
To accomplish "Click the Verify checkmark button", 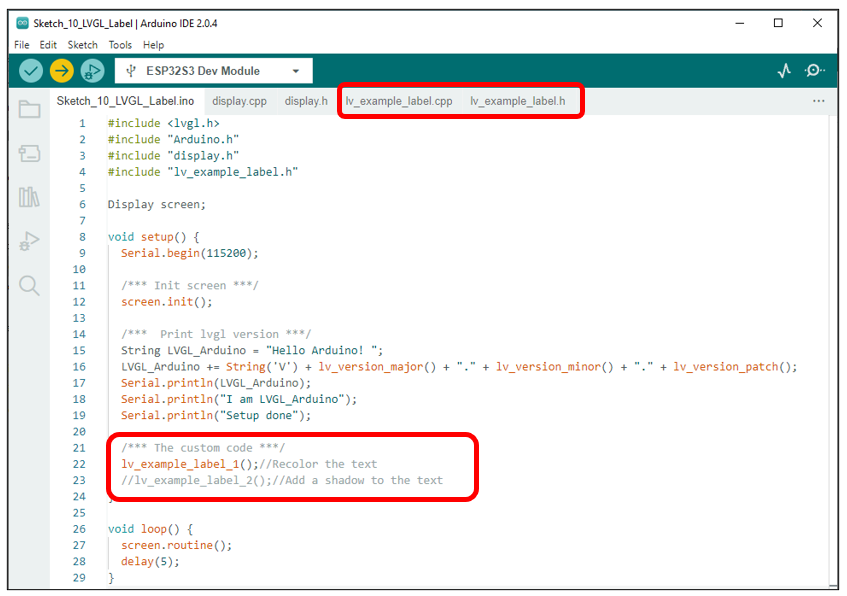I will pos(31,71).
